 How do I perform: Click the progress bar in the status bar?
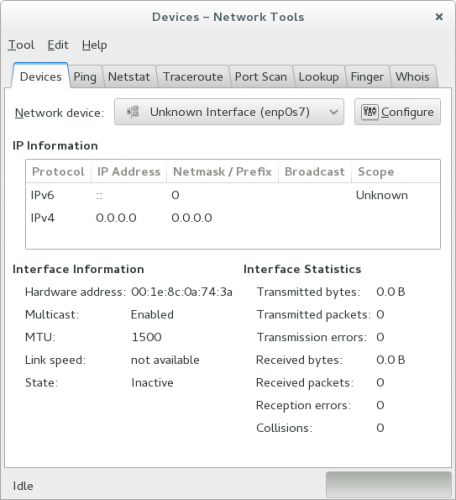click(389, 485)
